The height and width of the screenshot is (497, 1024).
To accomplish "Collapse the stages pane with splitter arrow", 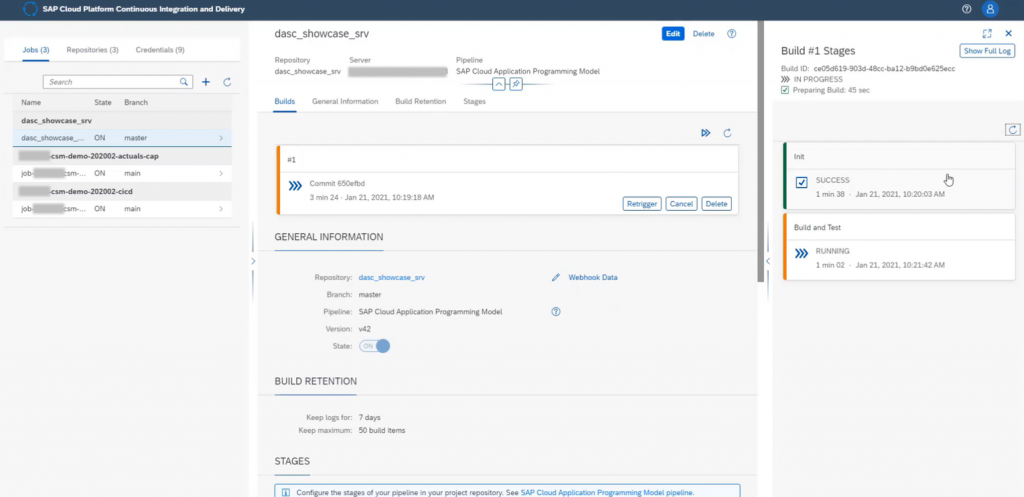I will click(768, 261).
